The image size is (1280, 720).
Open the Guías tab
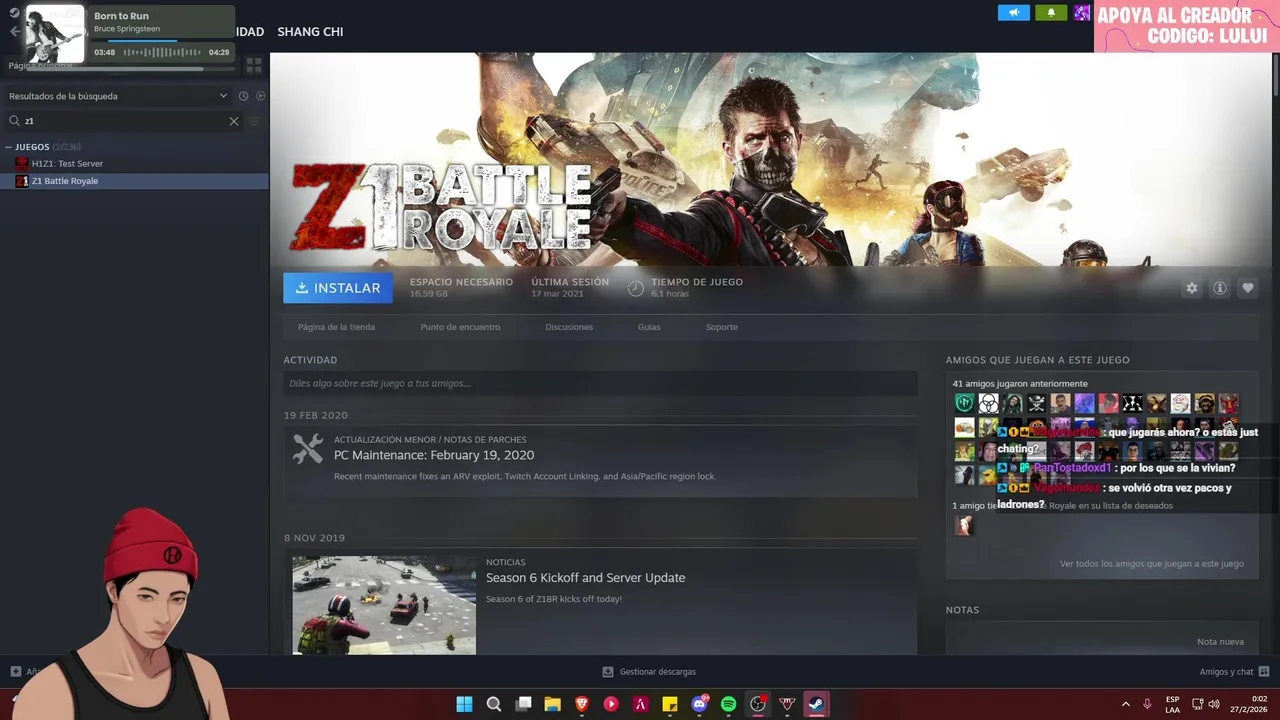[x=649, y=327]
